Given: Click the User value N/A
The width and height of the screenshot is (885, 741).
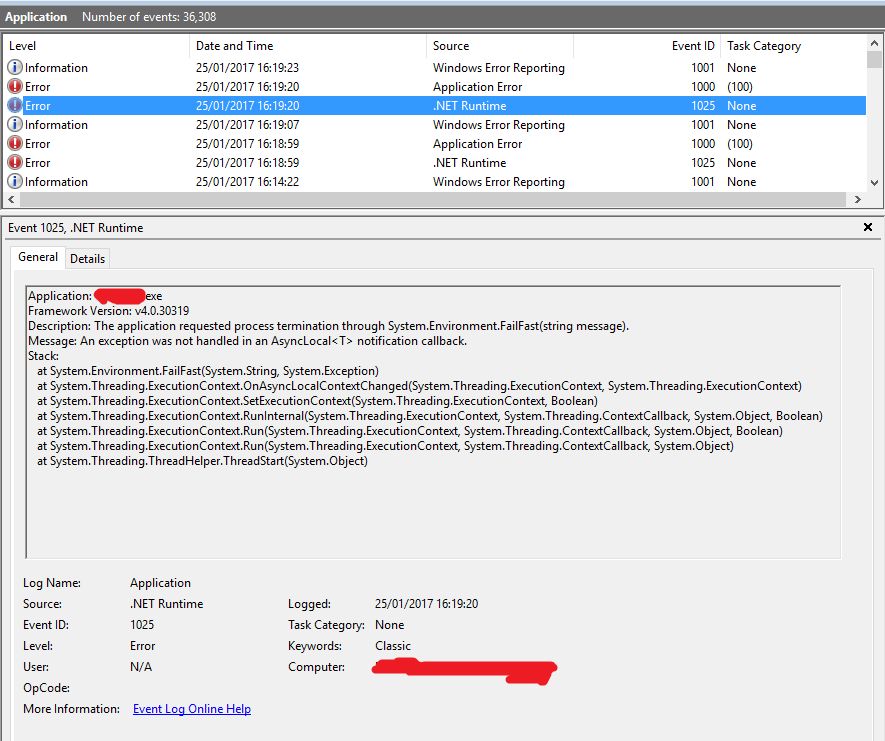Looking at the screenshot, I should coord(141,667).
